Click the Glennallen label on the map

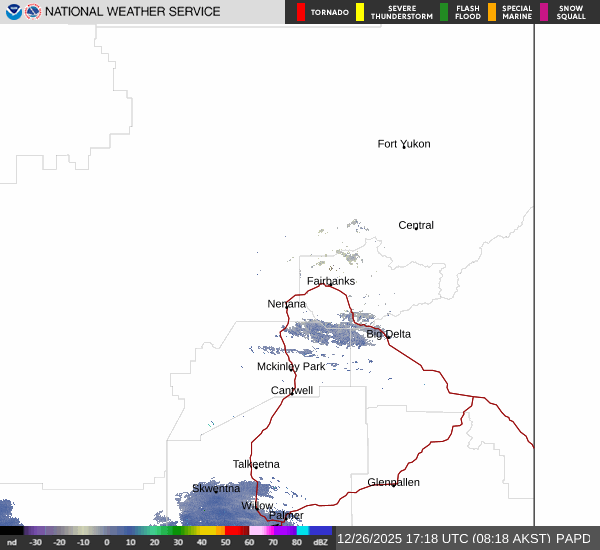pyautogui.click(x=393, y=482)
